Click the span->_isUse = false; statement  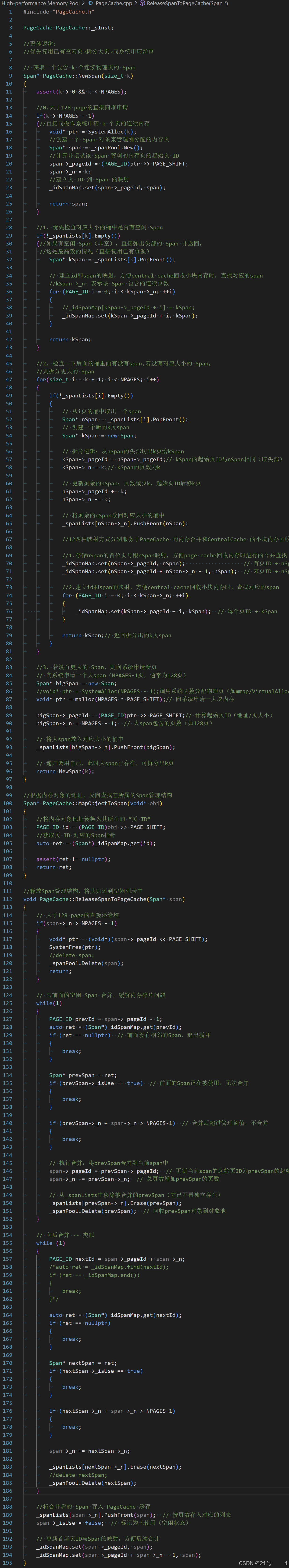pyautogui.click(x=70, y=1522)
